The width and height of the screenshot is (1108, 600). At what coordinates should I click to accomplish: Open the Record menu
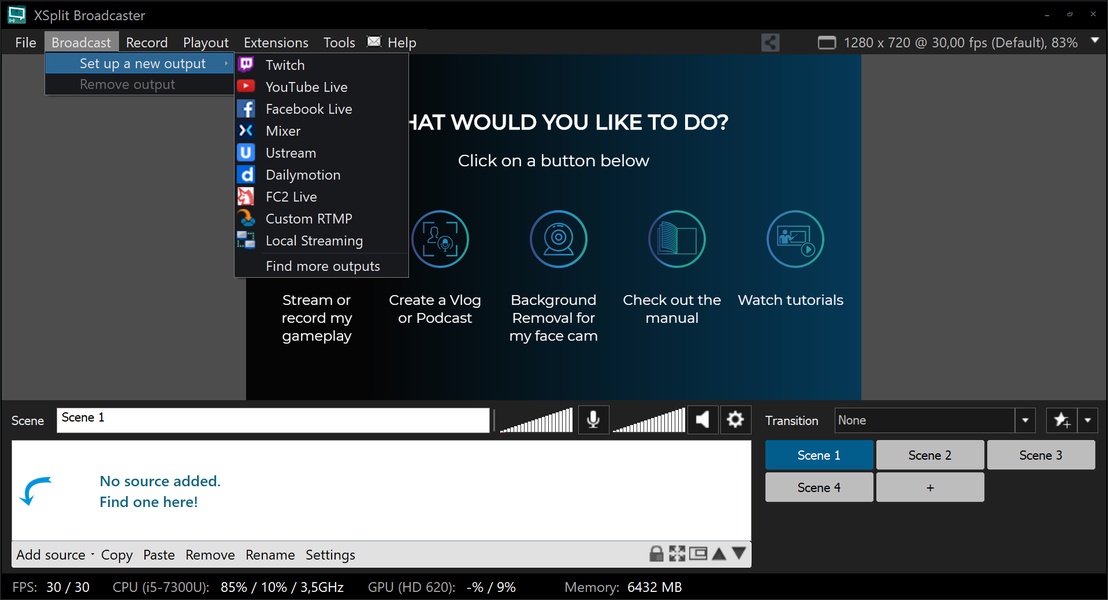click(x=147, y=43)
